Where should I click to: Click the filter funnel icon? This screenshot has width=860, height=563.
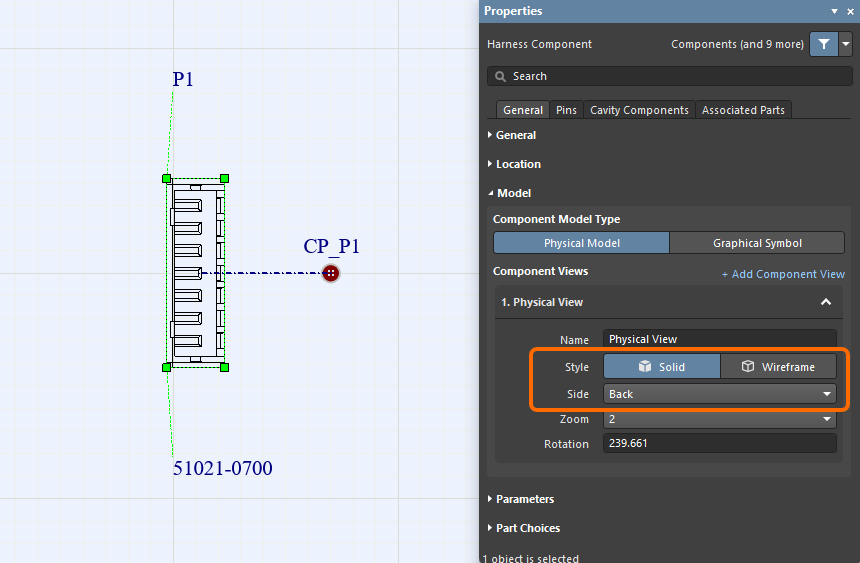(823, 44)
